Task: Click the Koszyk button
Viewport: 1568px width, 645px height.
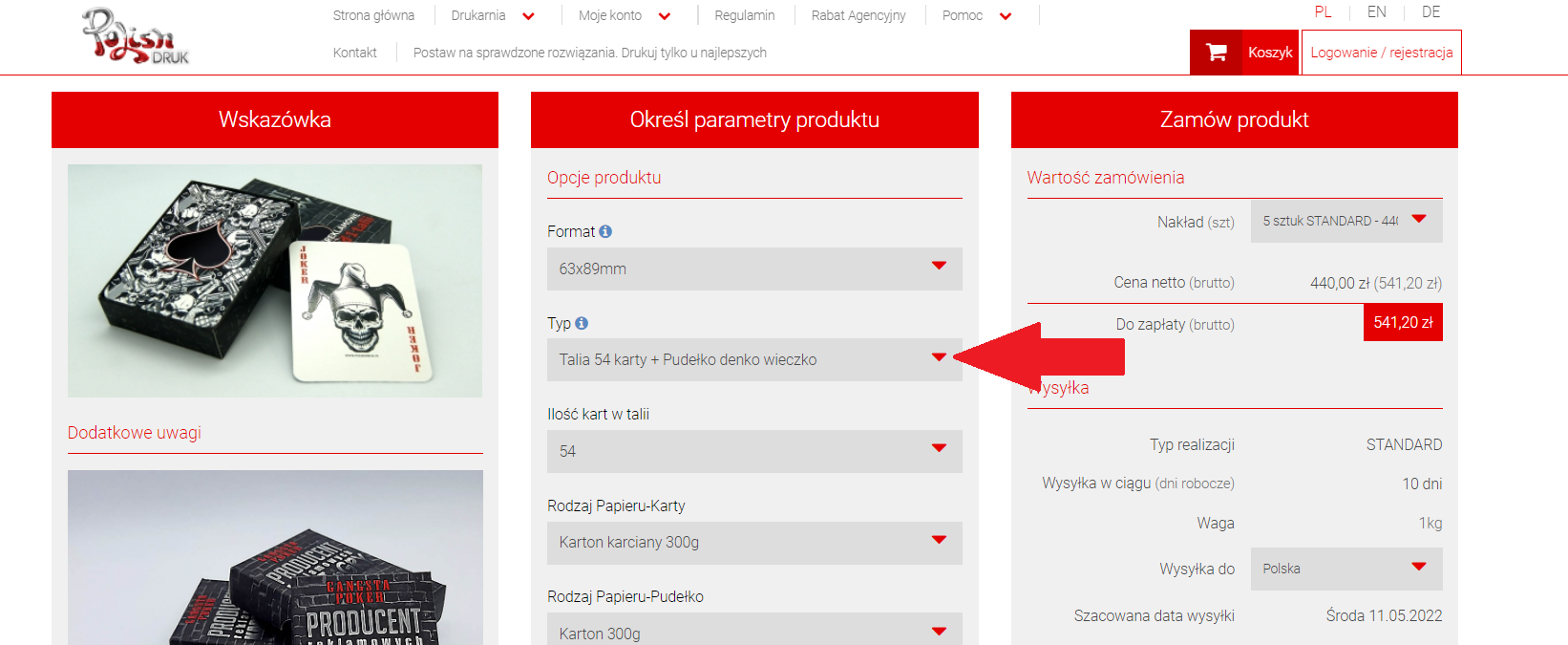Action: click(1244, 53)
